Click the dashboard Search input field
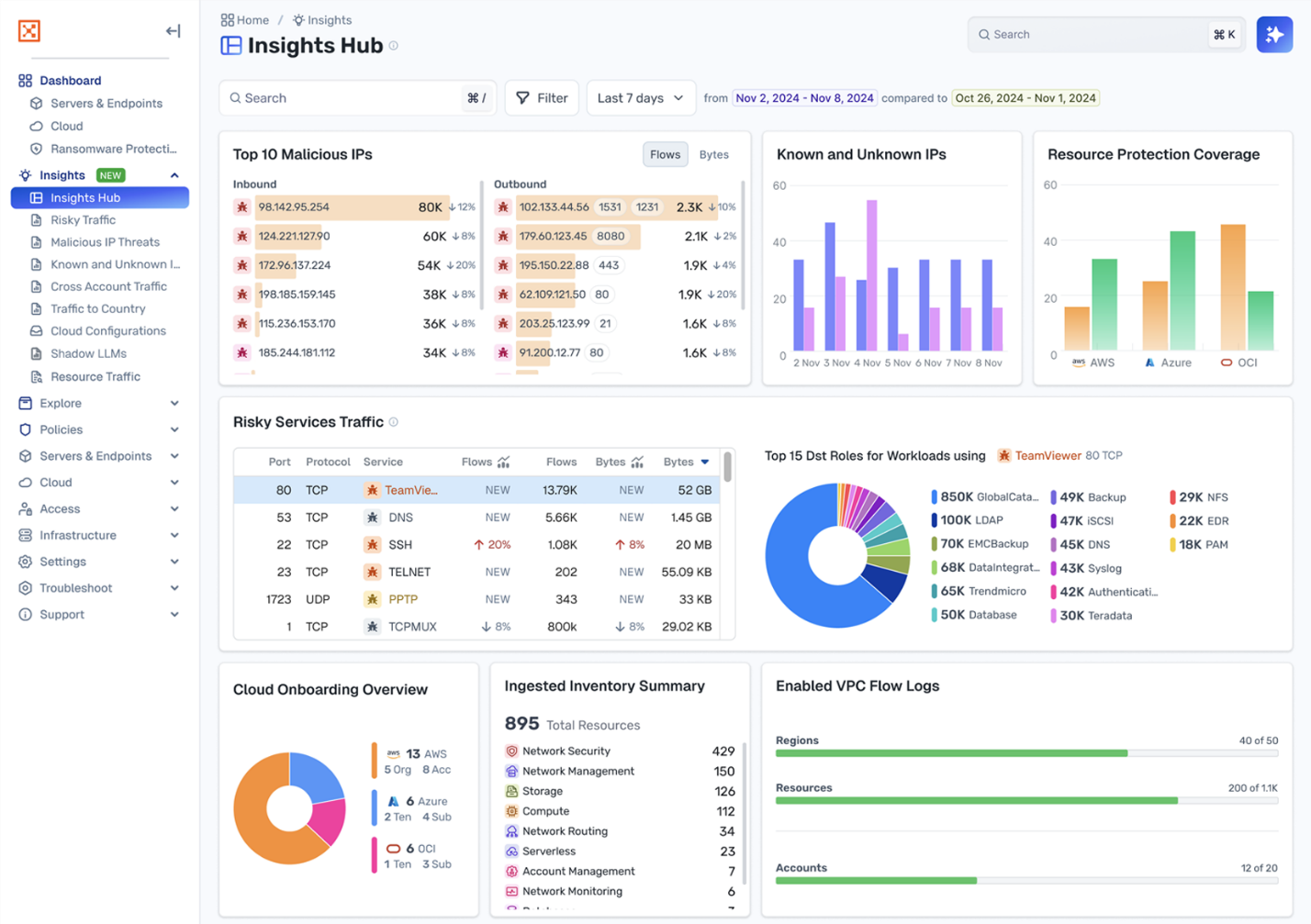 (357, 98)
